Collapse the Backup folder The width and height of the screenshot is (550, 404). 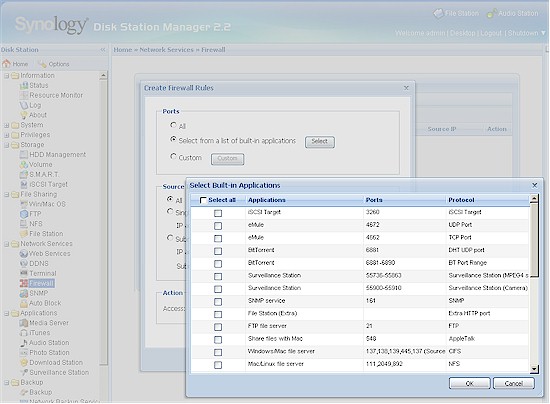pos(7,382)
